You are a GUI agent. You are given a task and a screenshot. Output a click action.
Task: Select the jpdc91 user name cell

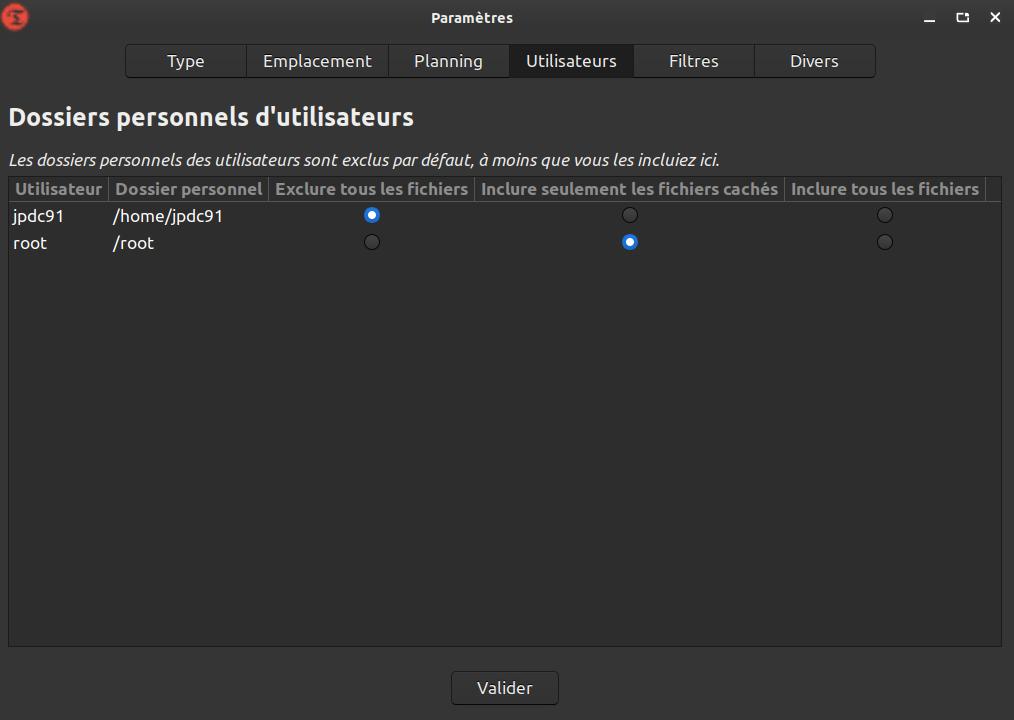coord(38,216)
